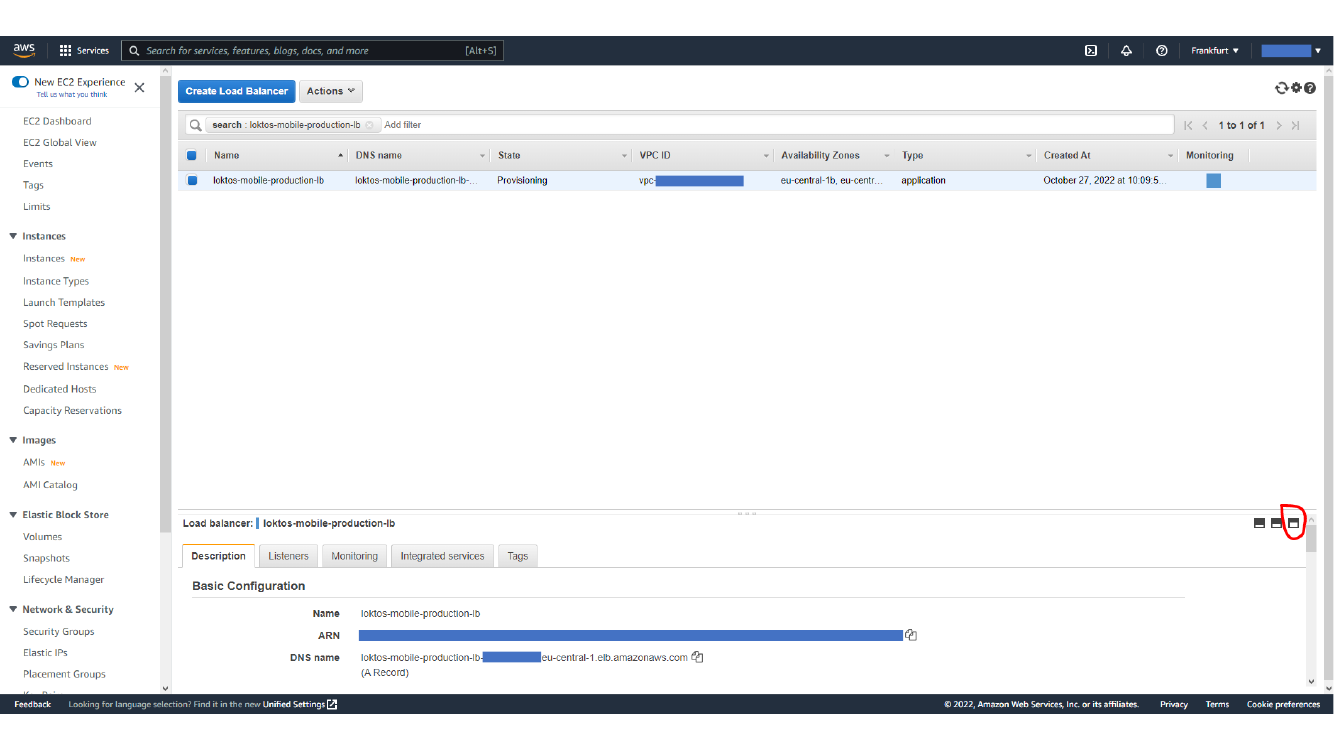1334x750 pixels.
Task: Toggle the New EC2 Experience switch
Action: tap(20, 82)
